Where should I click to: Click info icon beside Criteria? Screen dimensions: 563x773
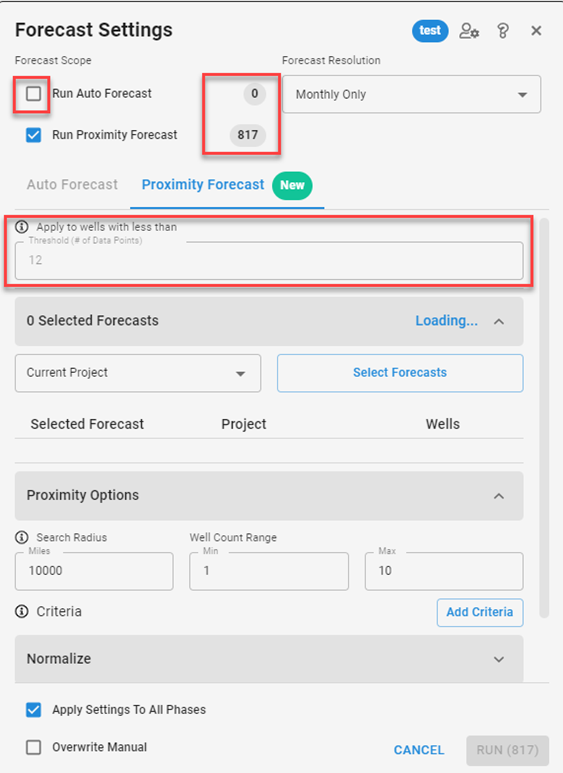pyautogui.click(x=22, y=611)
